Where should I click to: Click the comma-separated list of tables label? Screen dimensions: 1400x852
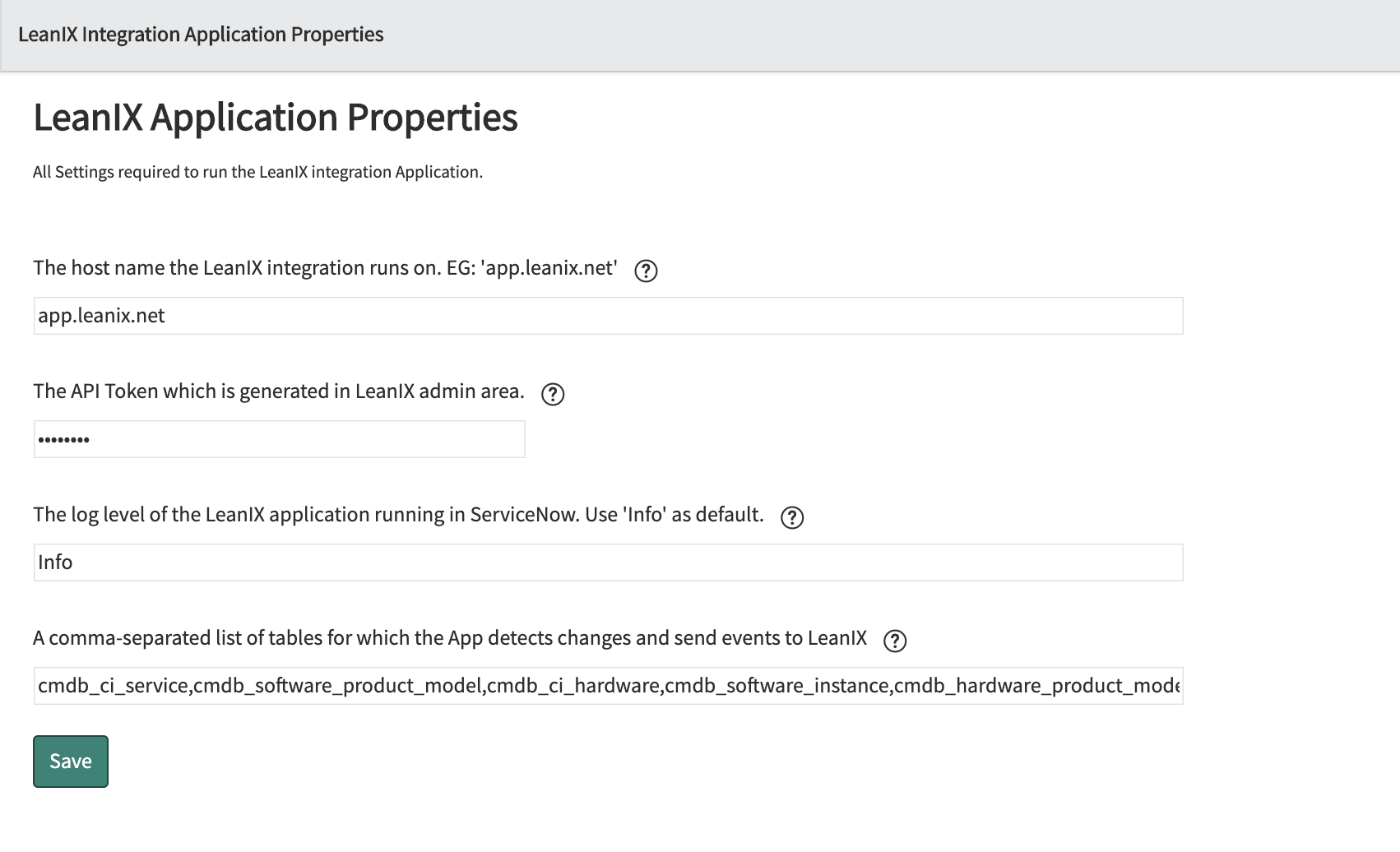point(450,638)
